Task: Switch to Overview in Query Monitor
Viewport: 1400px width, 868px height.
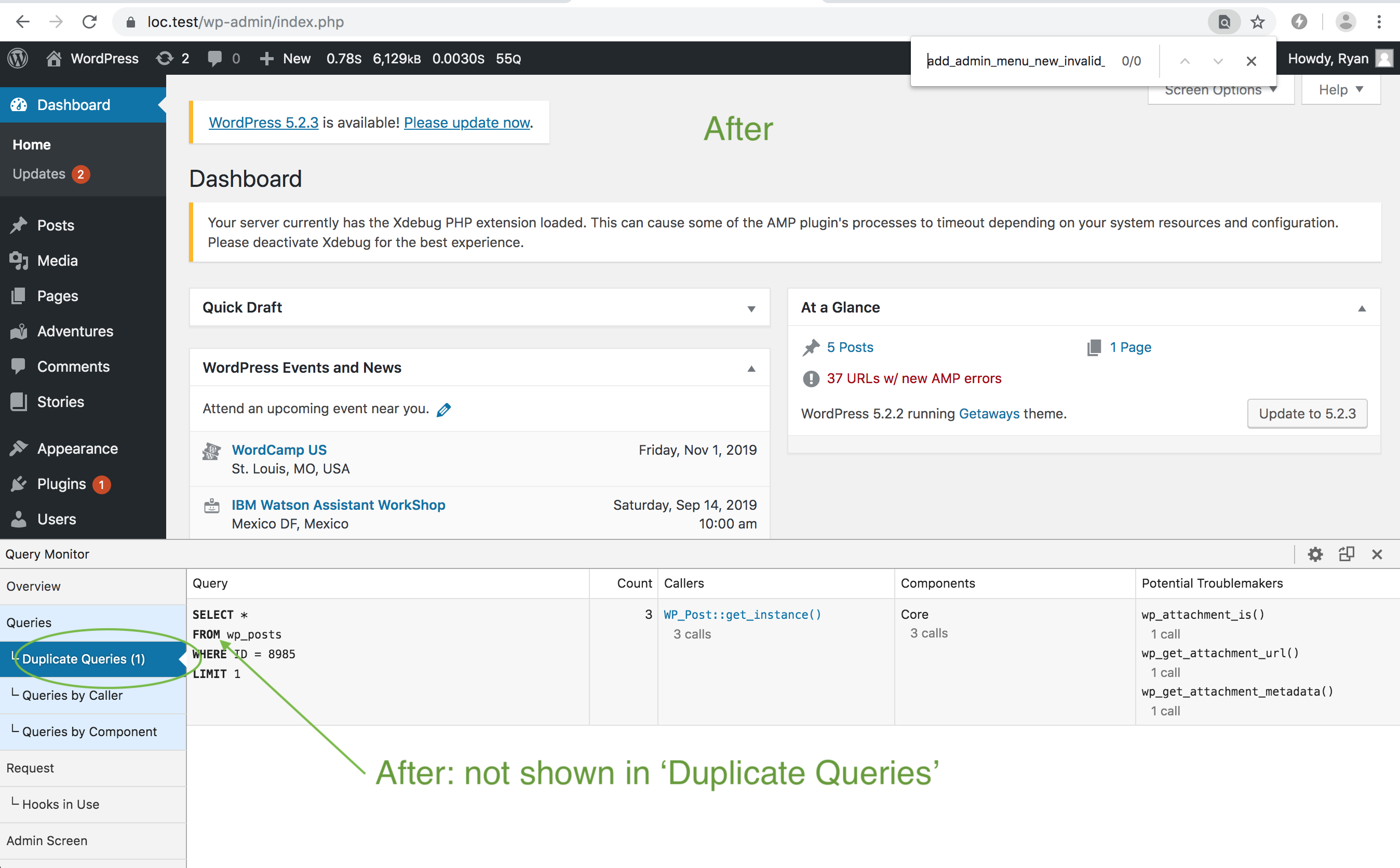Action: [x=93, y=586]
